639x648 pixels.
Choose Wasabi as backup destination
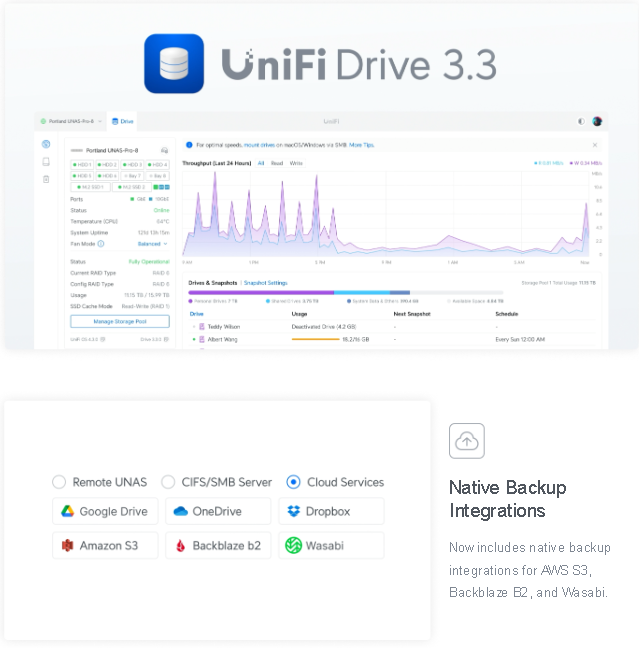(331, 546)
